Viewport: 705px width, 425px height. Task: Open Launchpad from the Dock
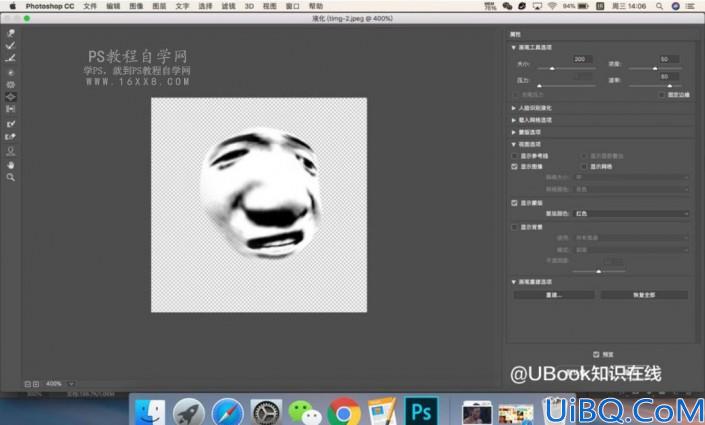point(189,412)
